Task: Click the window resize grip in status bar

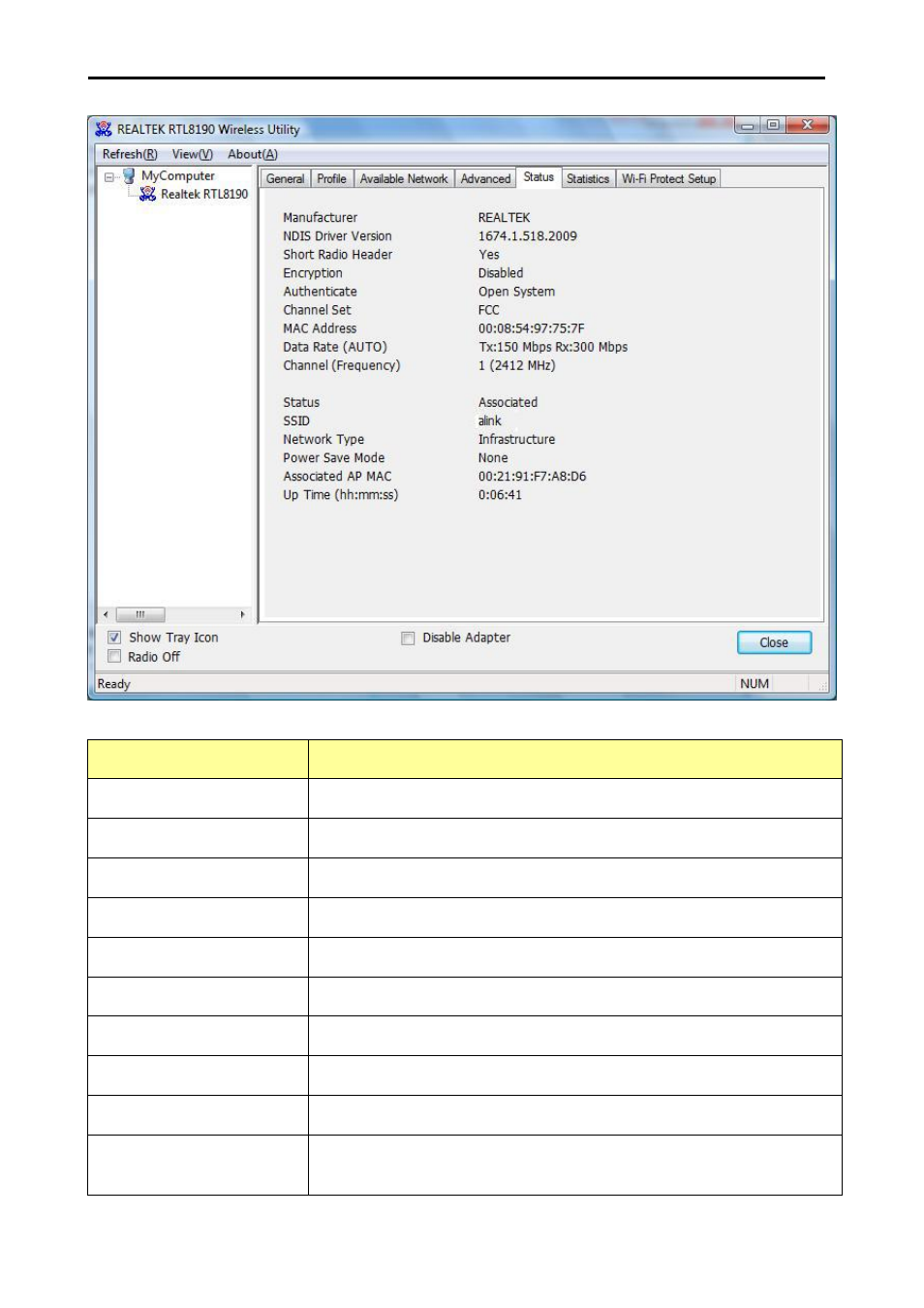Action: click(x=822, y=686)
